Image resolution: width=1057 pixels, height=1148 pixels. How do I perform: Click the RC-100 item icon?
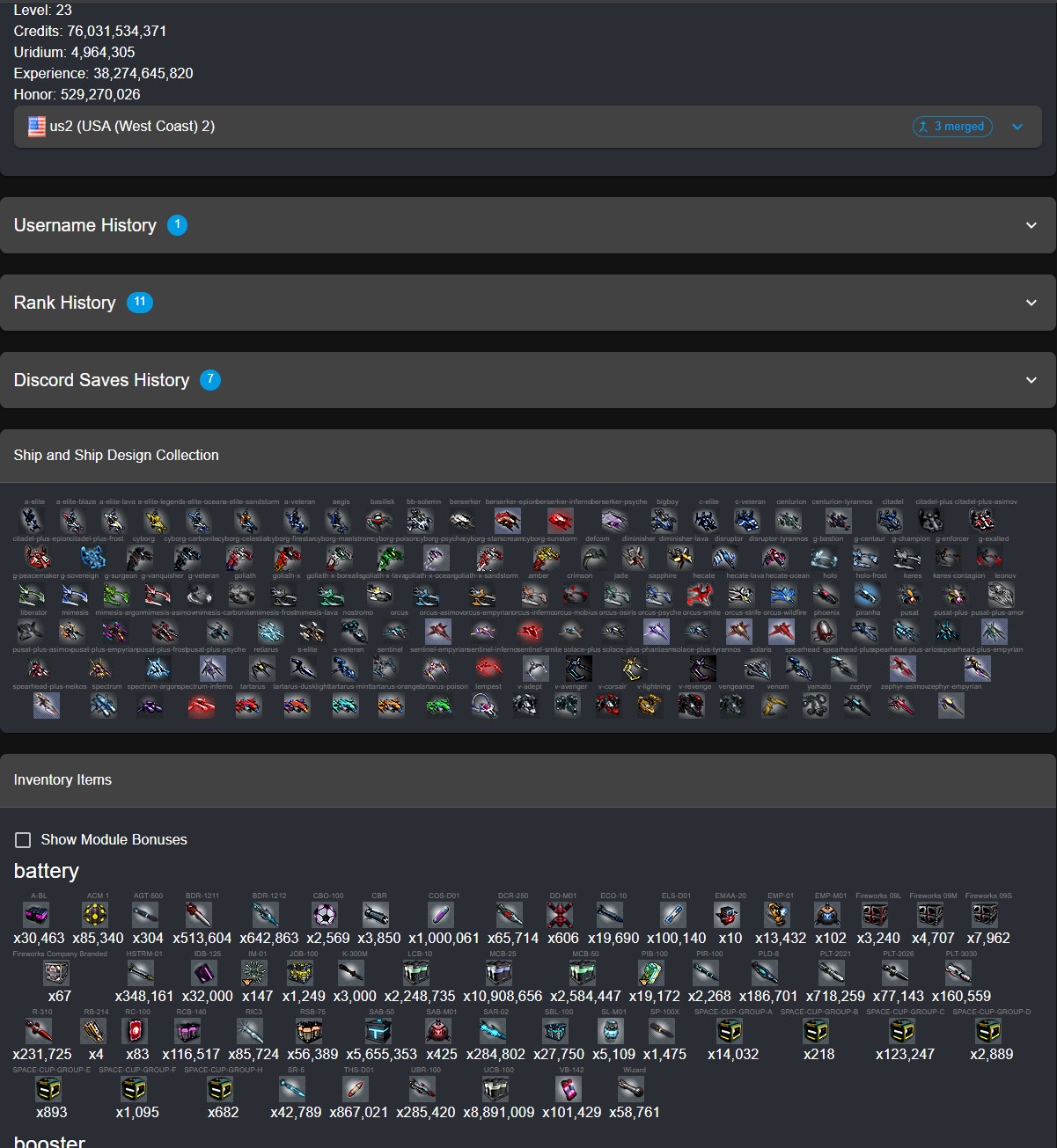[x=135, y=1031]
